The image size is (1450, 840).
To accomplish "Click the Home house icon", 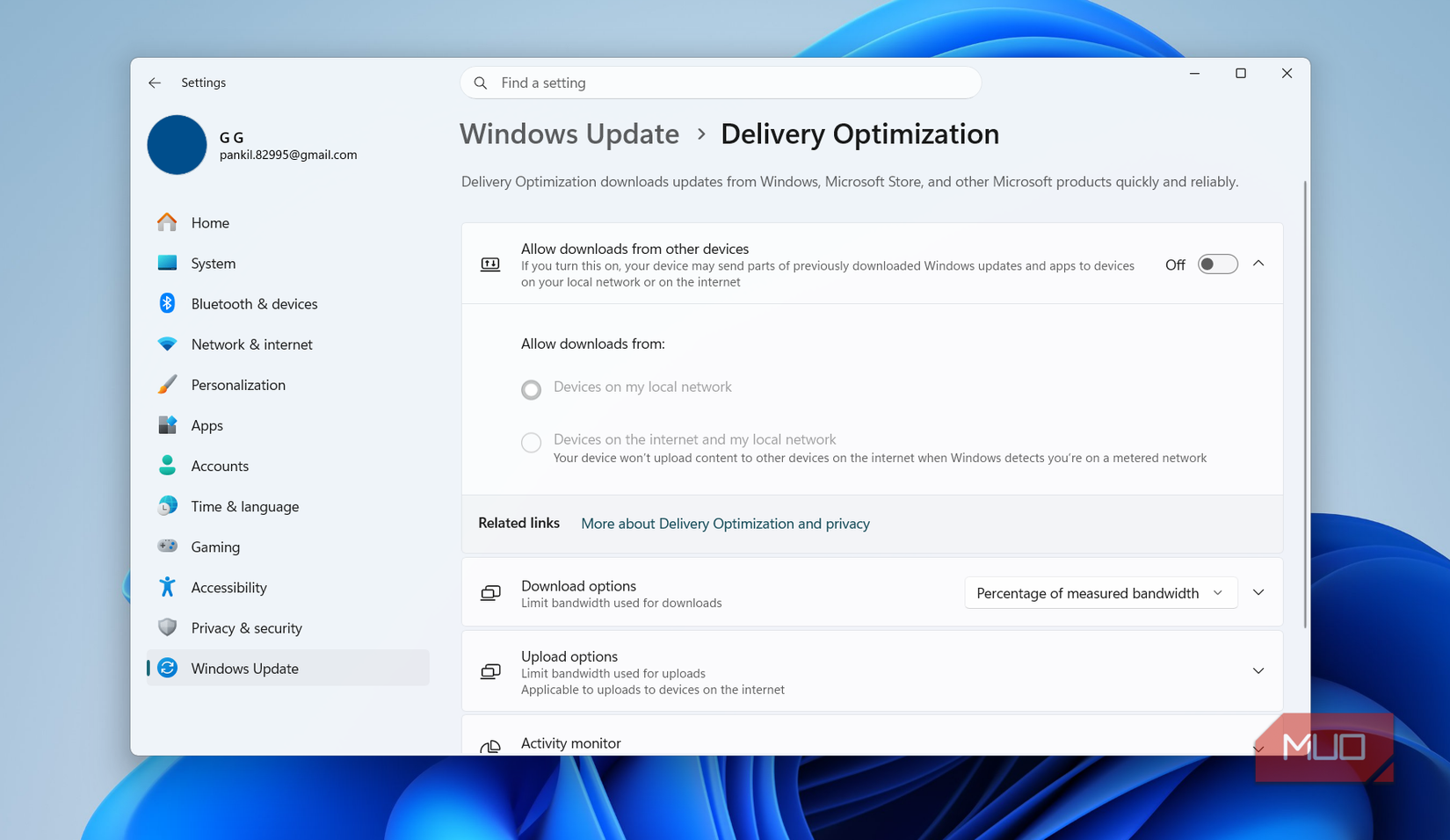I will pyautogui.click(x=167, y=222).
